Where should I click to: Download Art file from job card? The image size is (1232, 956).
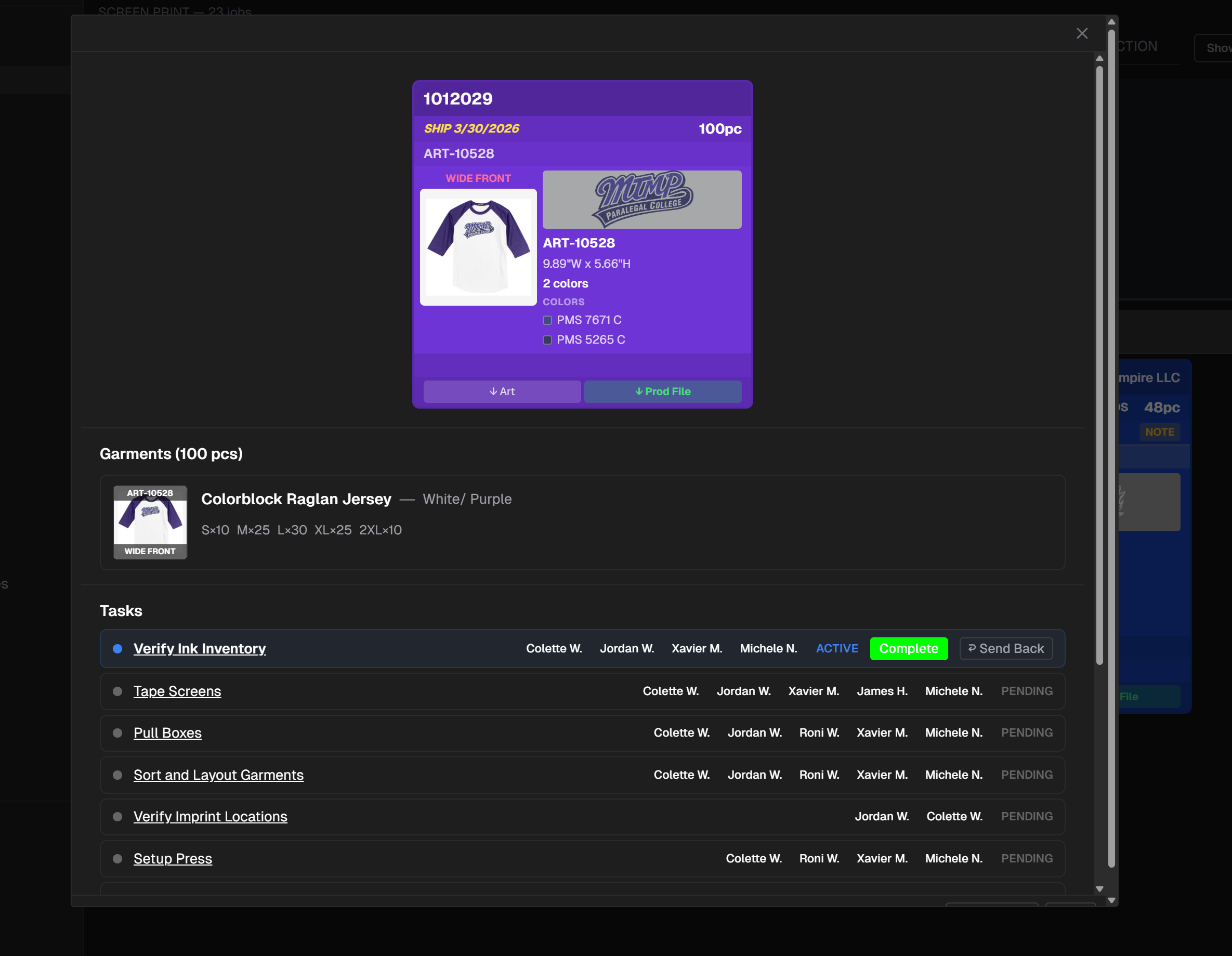pos(502,391)
